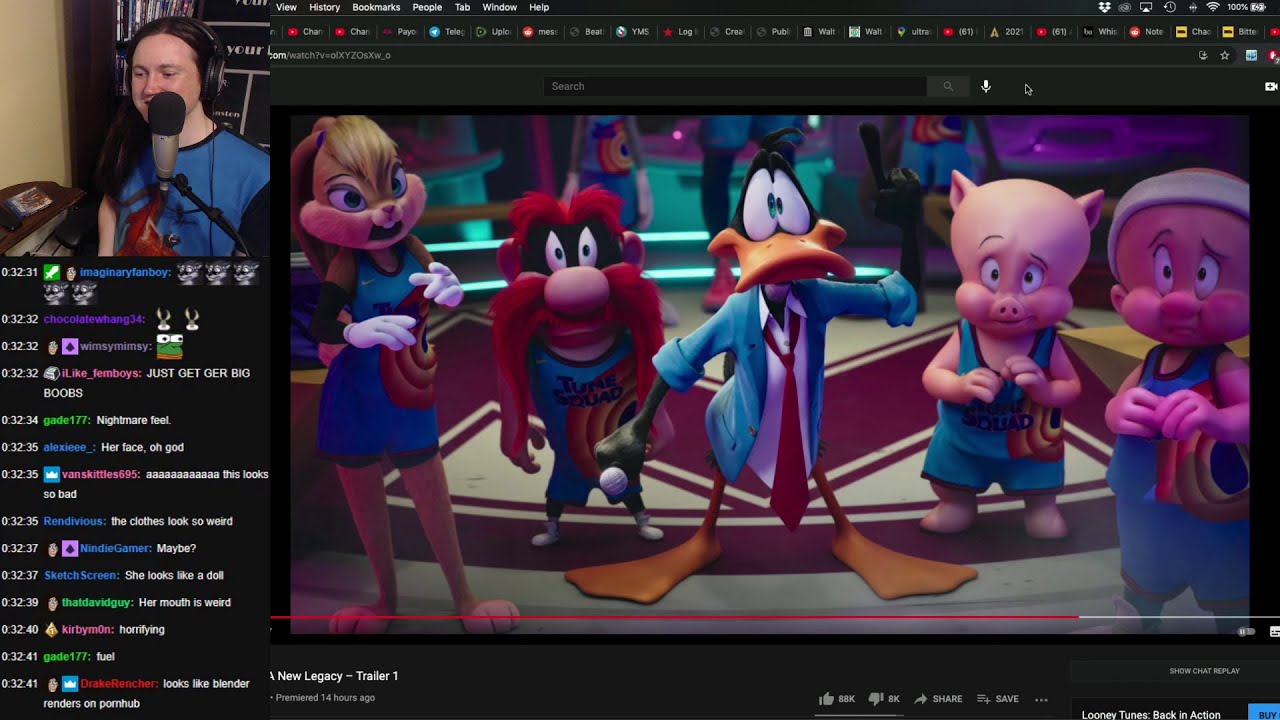This screenshot has height=720, width=1280.
Task: Click the Looney Tunes: Back in Action title
Action: pos(1151,715)
